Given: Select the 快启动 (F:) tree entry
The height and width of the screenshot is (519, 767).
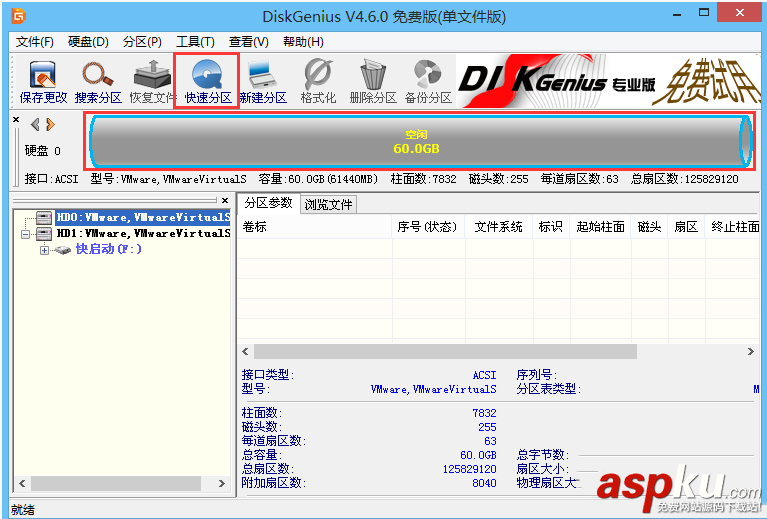Looking at the screenshot, I should point(109,249).
